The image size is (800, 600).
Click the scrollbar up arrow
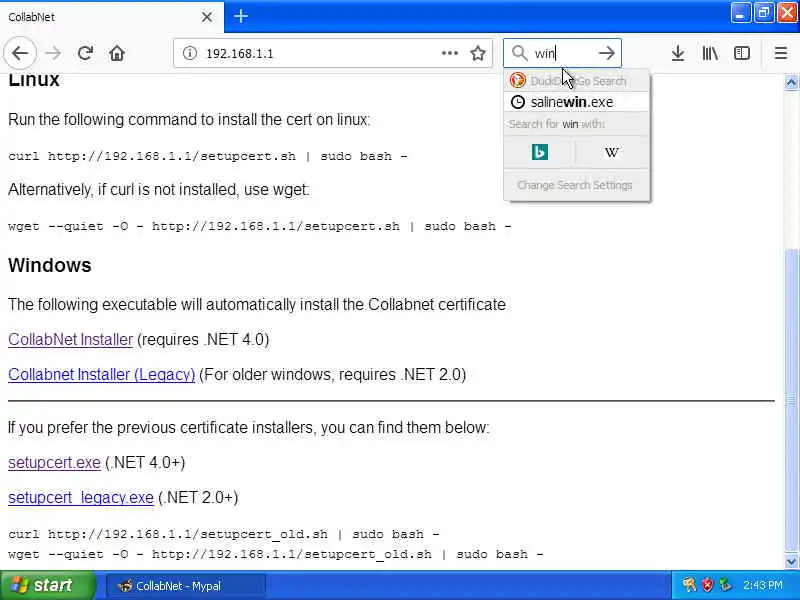791,83
